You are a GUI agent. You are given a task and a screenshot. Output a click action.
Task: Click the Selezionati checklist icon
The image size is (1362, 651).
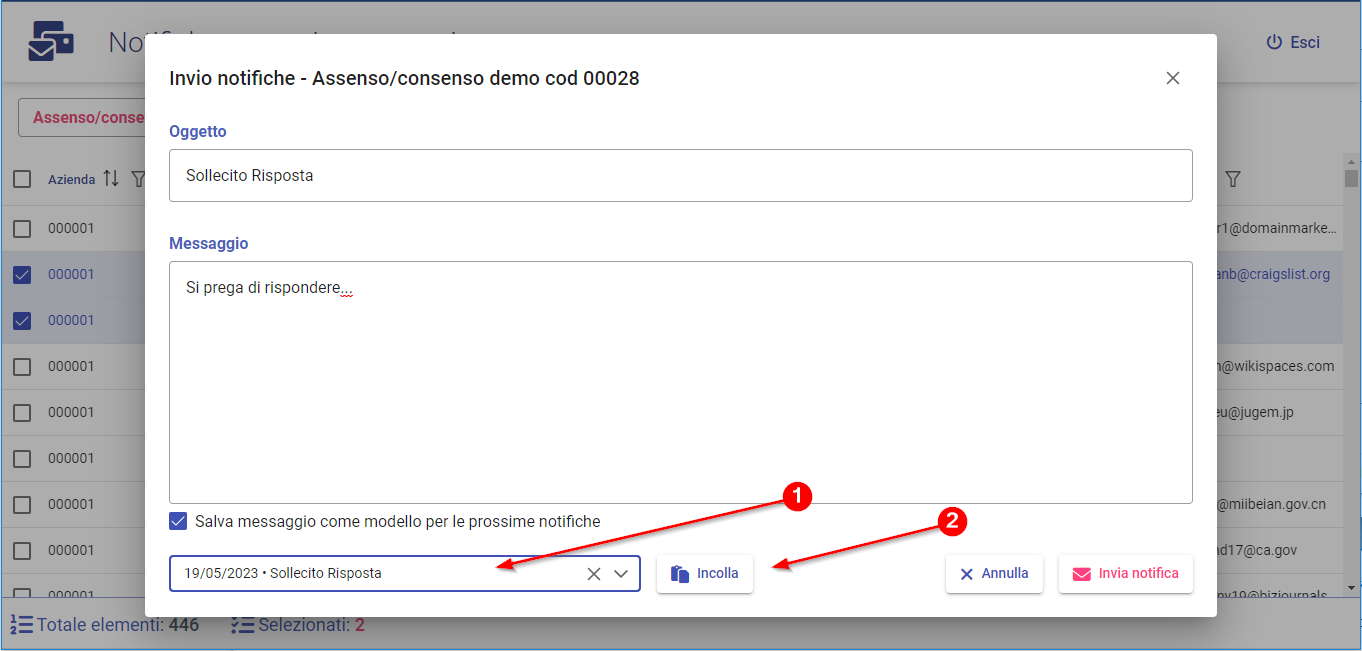[x=241, y=625]
